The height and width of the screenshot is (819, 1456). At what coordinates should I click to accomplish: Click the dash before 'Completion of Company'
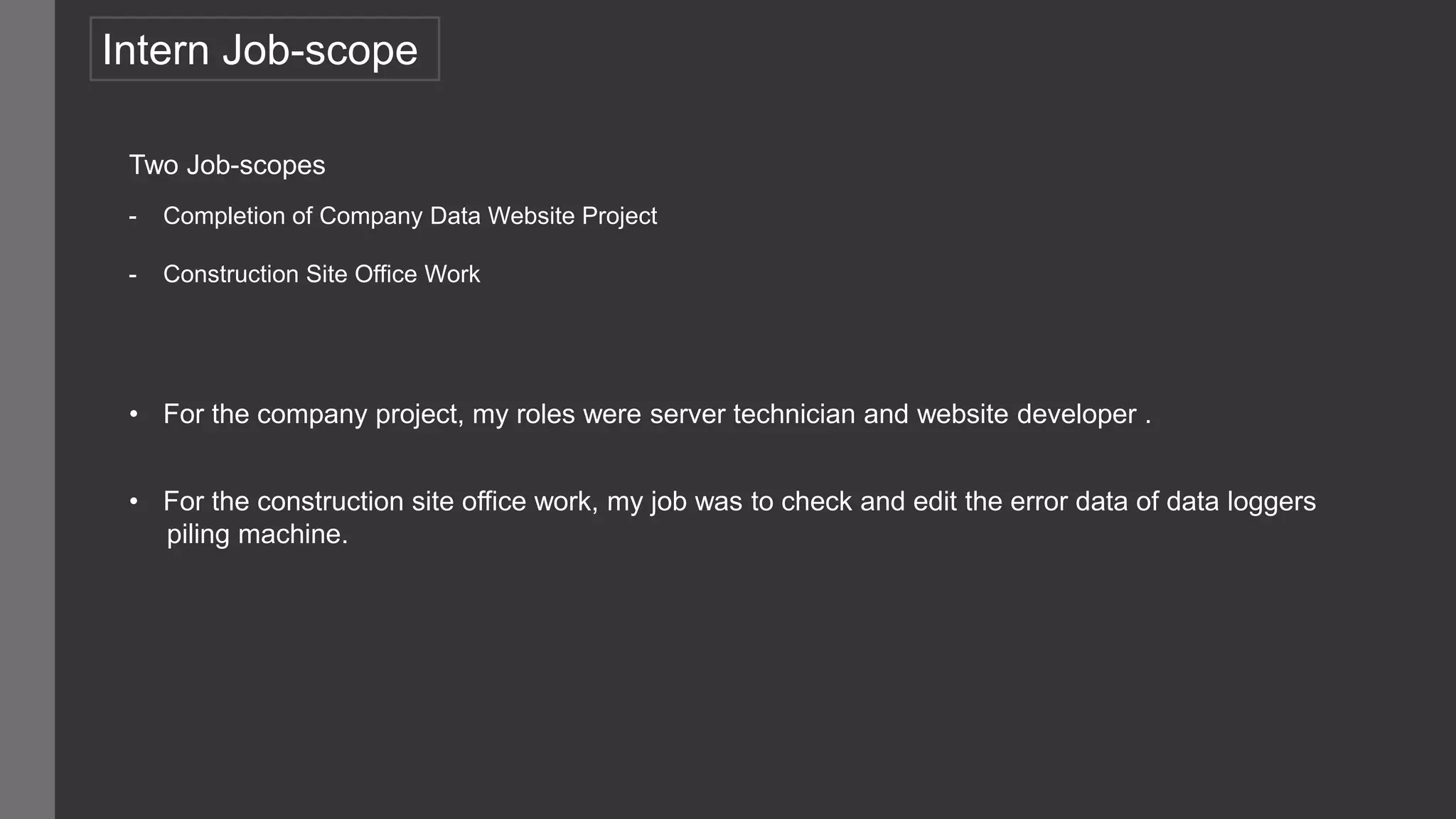coord(133,217)
